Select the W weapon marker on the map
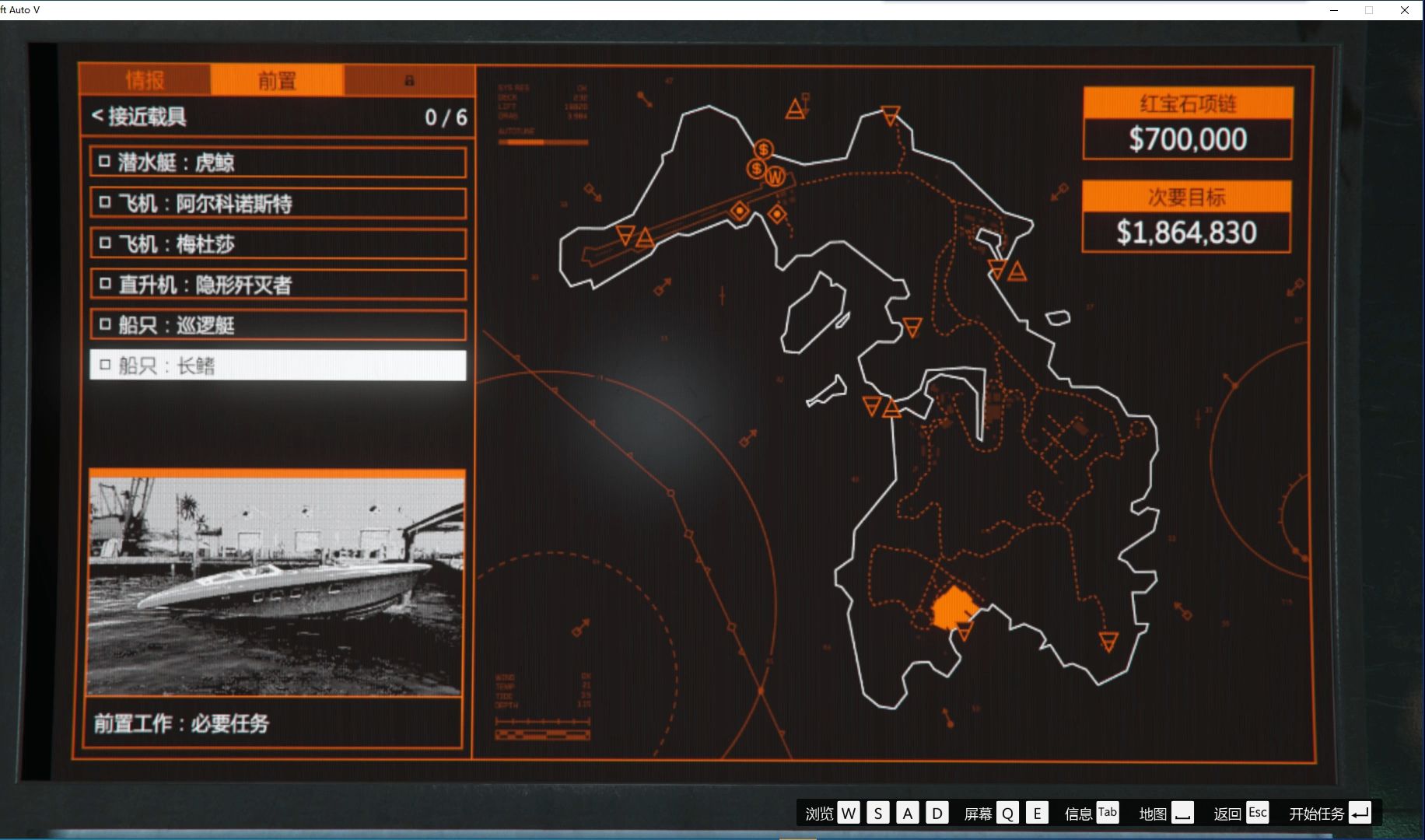Viewport: 1425px width, 840px height. (x=775, y=177)
